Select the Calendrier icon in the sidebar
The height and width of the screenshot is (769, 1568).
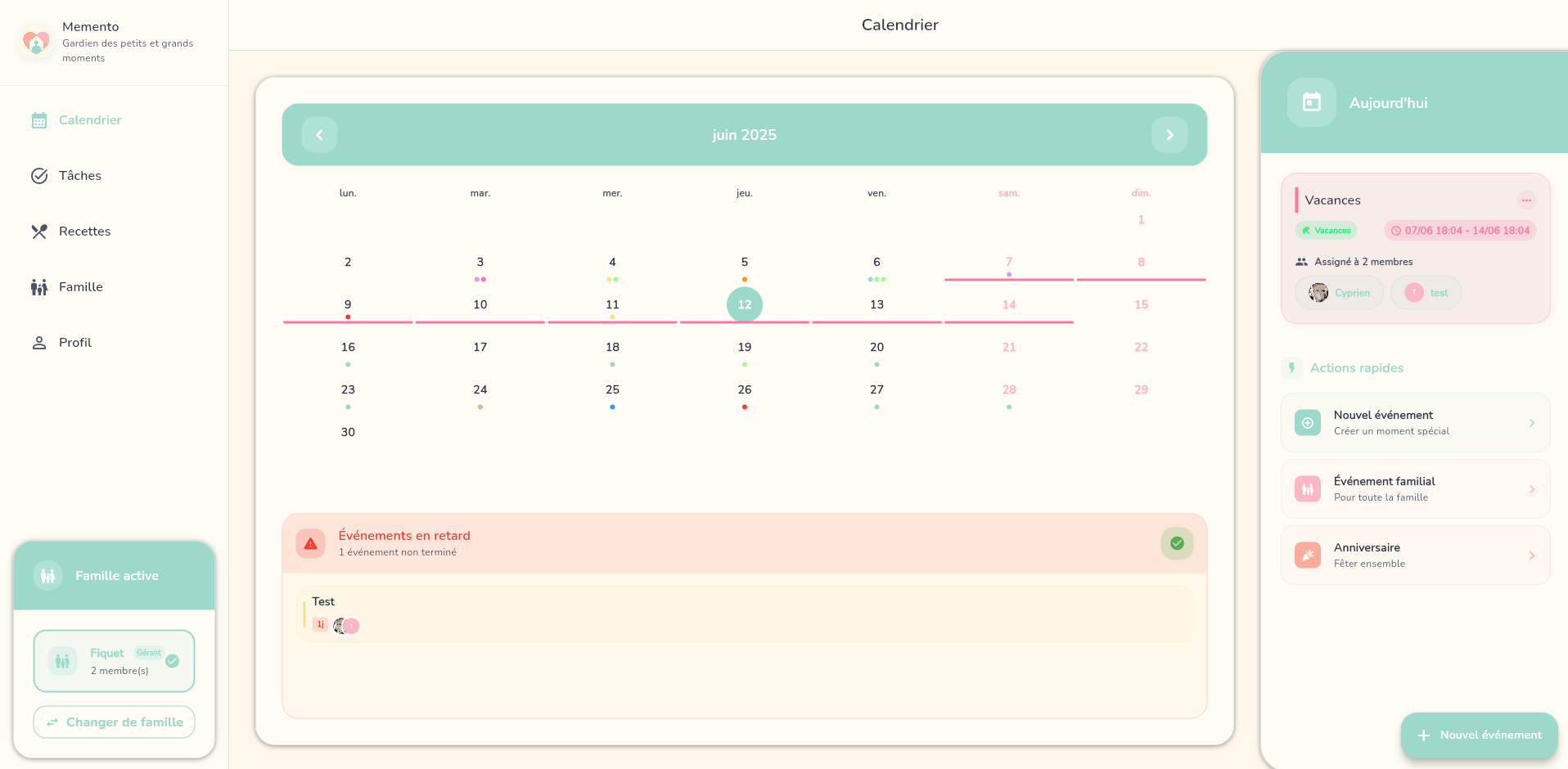[x=38, y=119]
